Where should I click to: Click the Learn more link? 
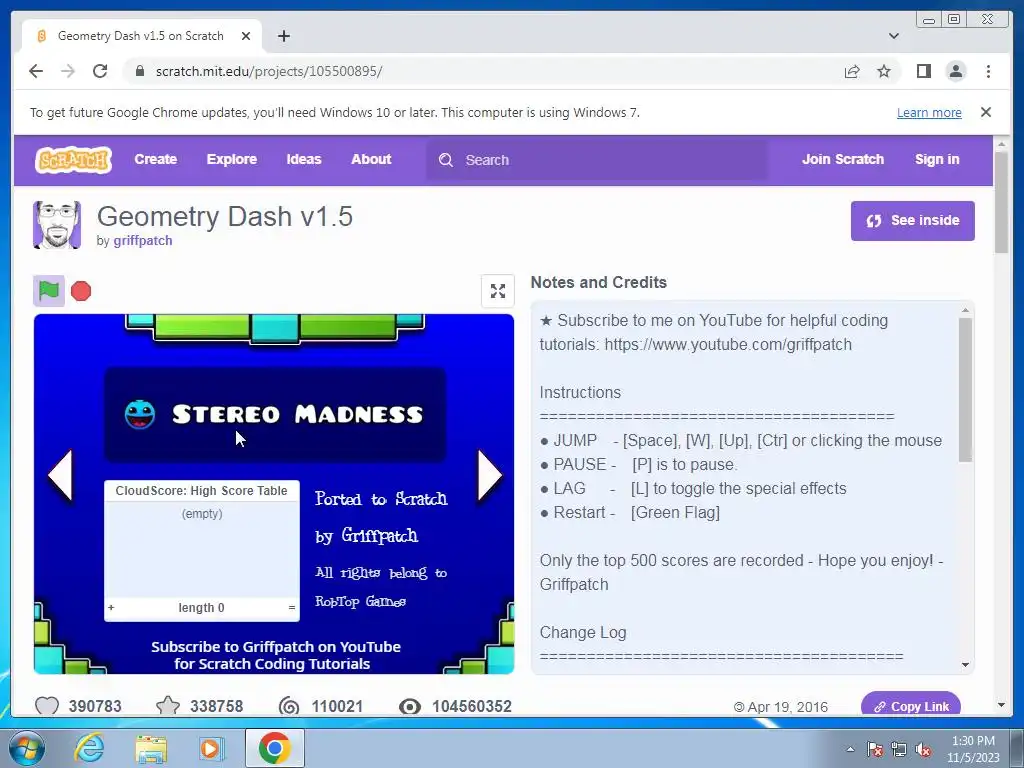929,112
